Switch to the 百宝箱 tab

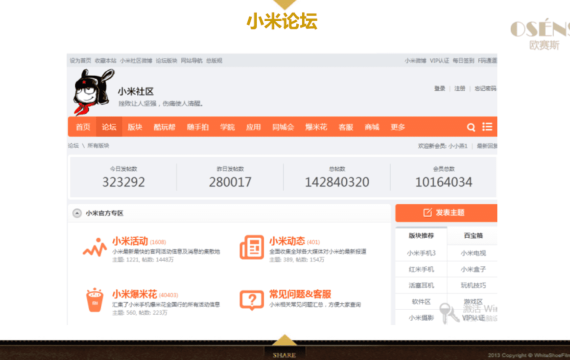(x=473, y=236)
